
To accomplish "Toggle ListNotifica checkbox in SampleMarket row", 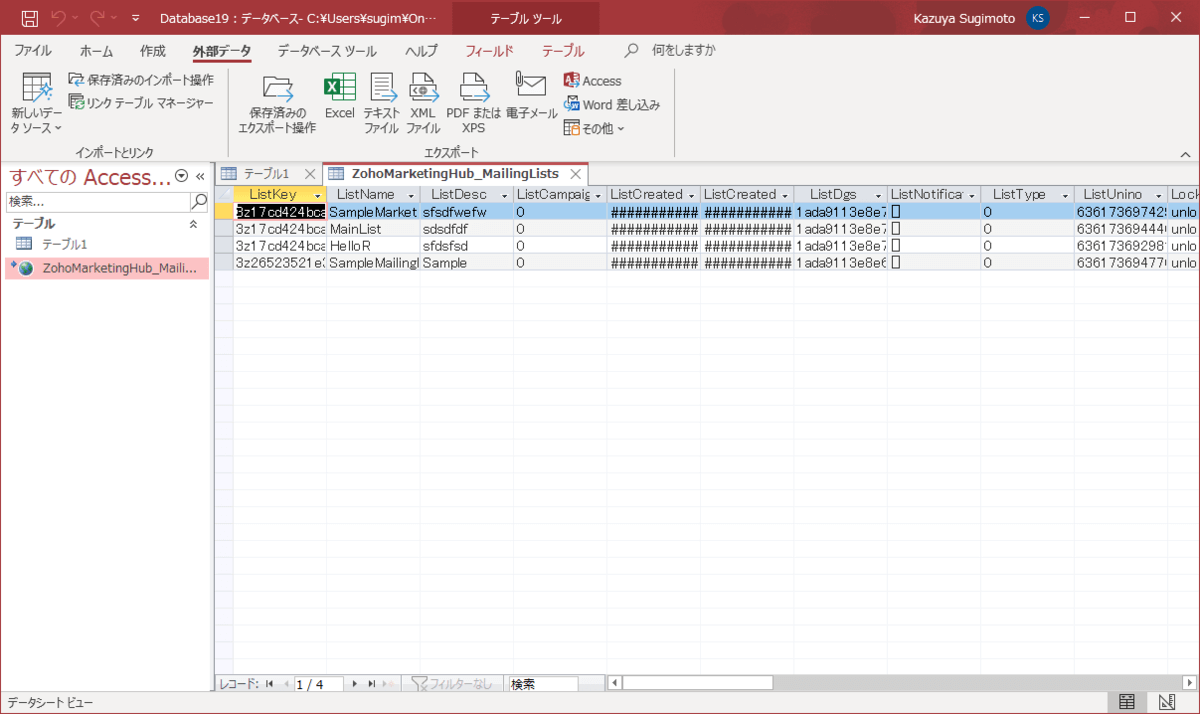I will click(x=897, y=212).
